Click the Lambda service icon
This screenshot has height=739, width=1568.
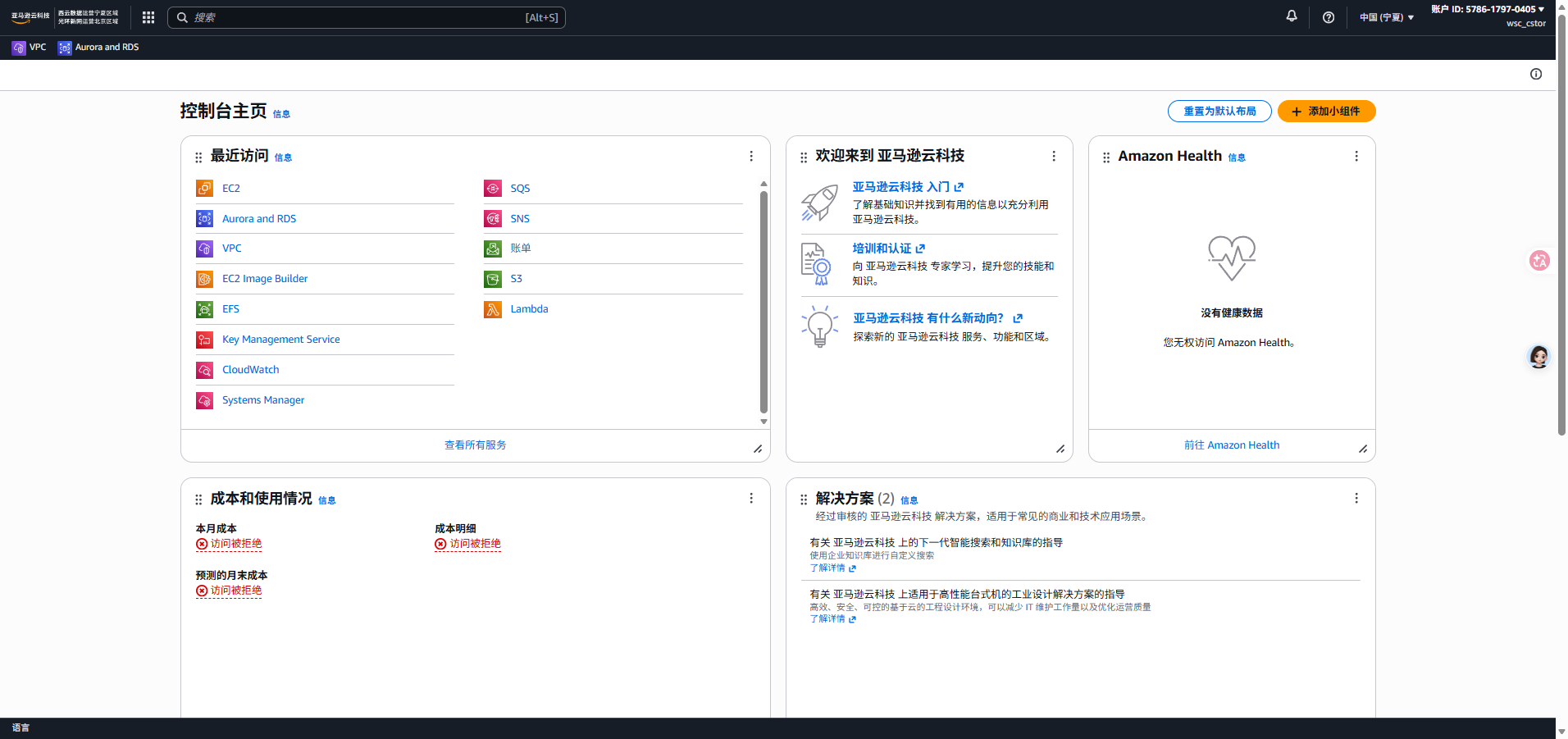pyautogui.click(x=493, y=309)
